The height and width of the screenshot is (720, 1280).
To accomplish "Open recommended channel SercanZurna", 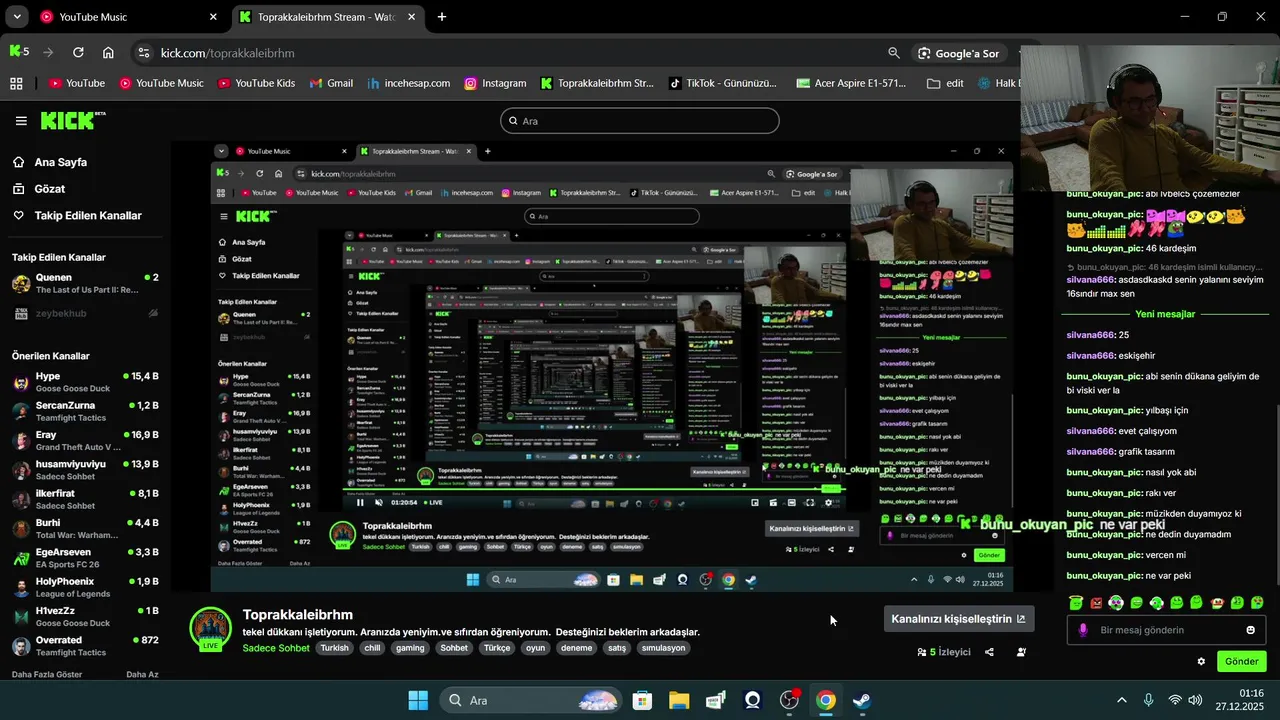I will coord(85,412).
